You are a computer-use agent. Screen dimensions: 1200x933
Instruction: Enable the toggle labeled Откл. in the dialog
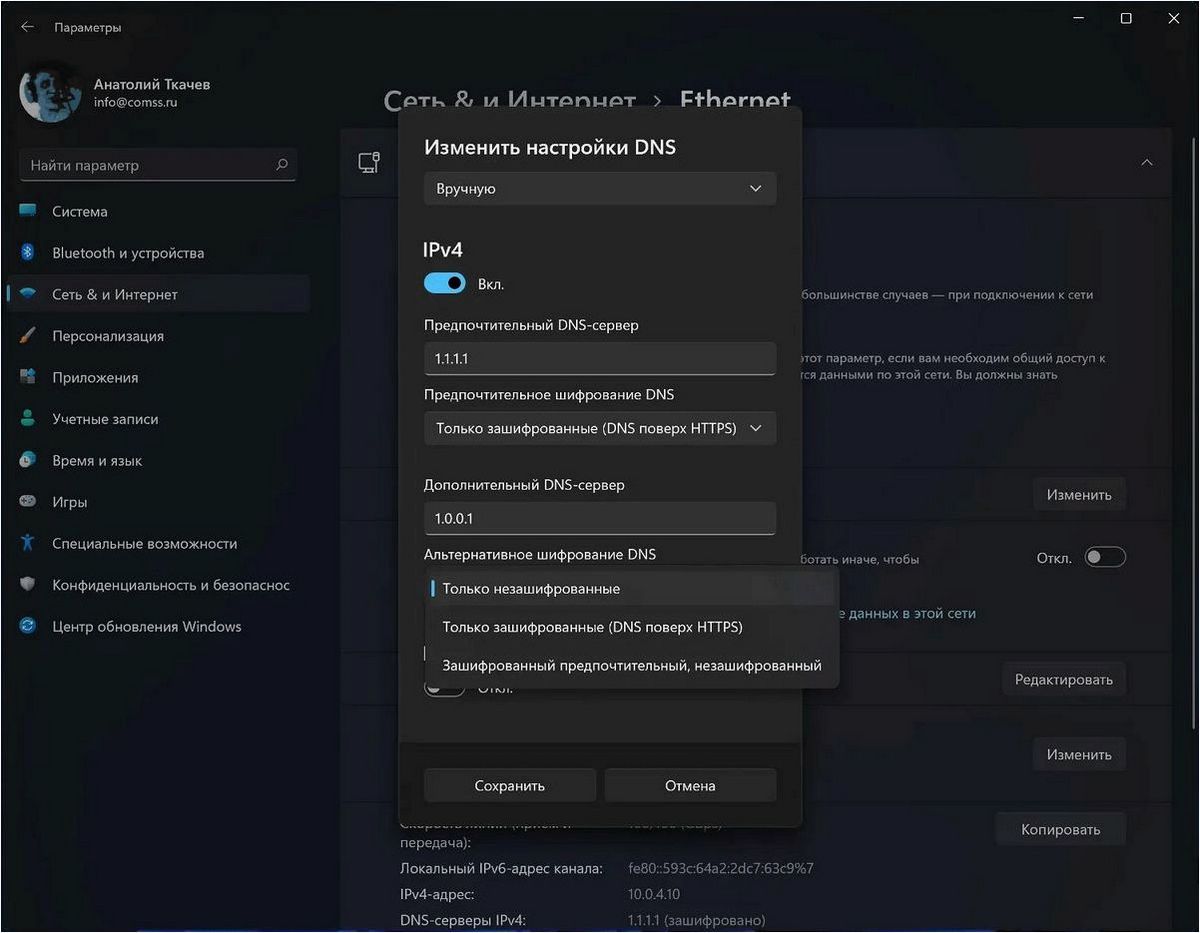[445, 688]
